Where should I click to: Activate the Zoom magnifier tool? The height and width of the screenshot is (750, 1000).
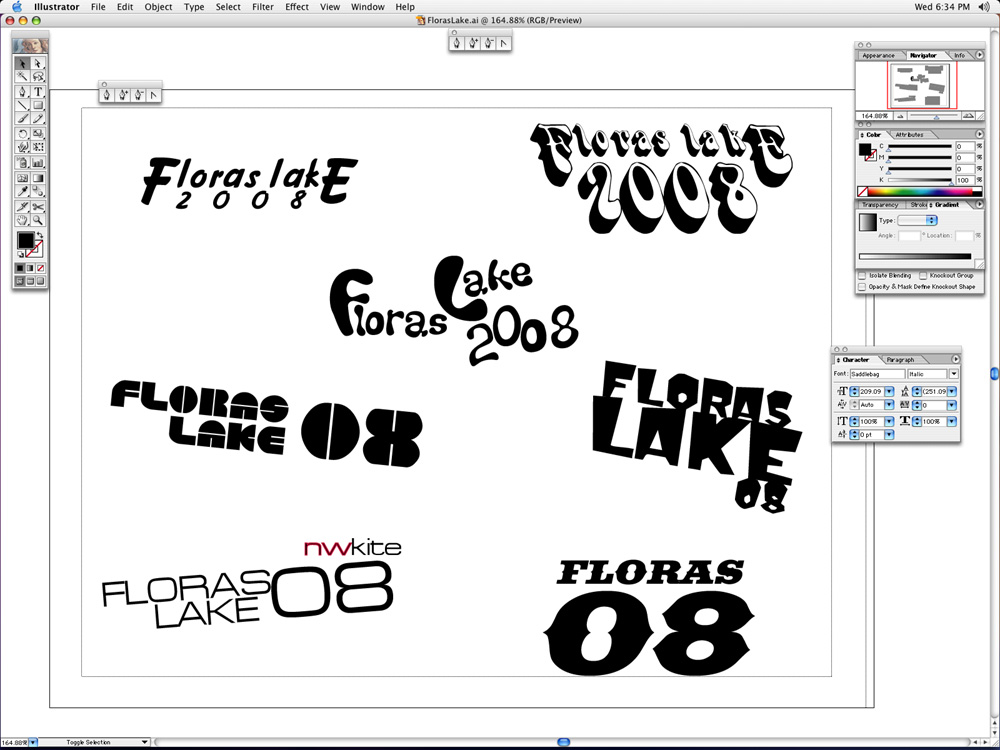pyautogui.click(x=38, y=219)
